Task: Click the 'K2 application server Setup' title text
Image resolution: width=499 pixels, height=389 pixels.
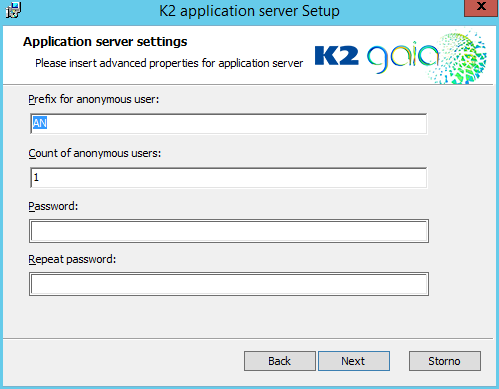Action: click(x=249, y=11)
